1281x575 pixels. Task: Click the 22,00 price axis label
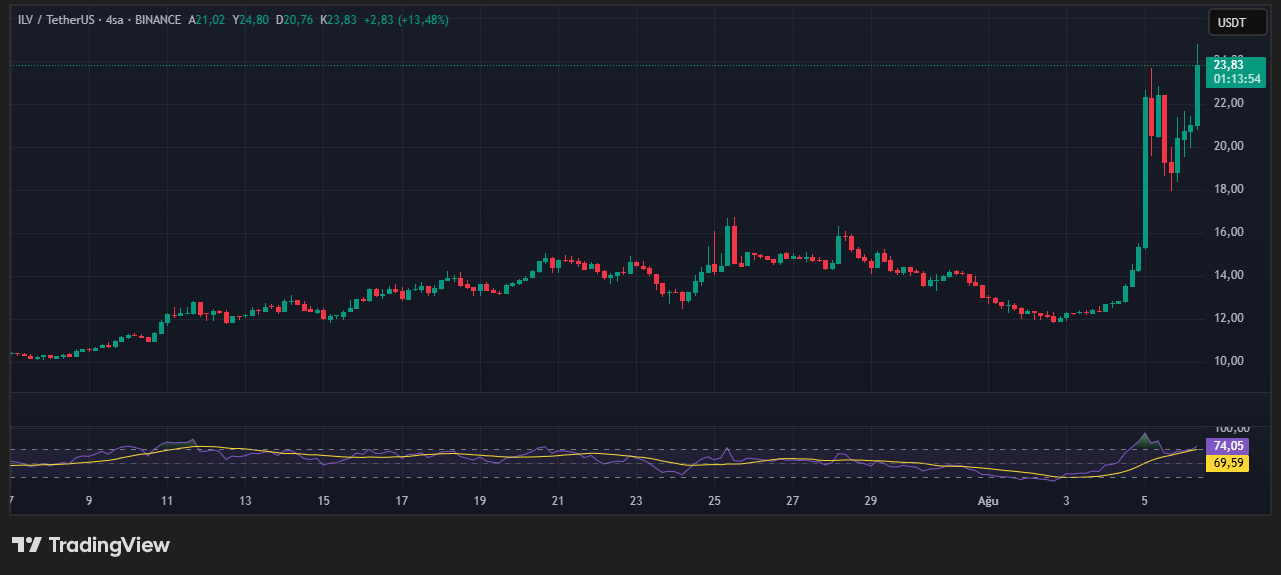[1227, 103]
